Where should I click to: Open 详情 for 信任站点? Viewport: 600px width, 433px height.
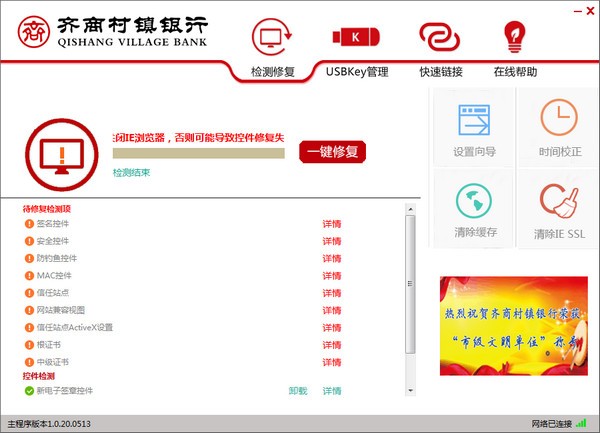click(331, 293)
